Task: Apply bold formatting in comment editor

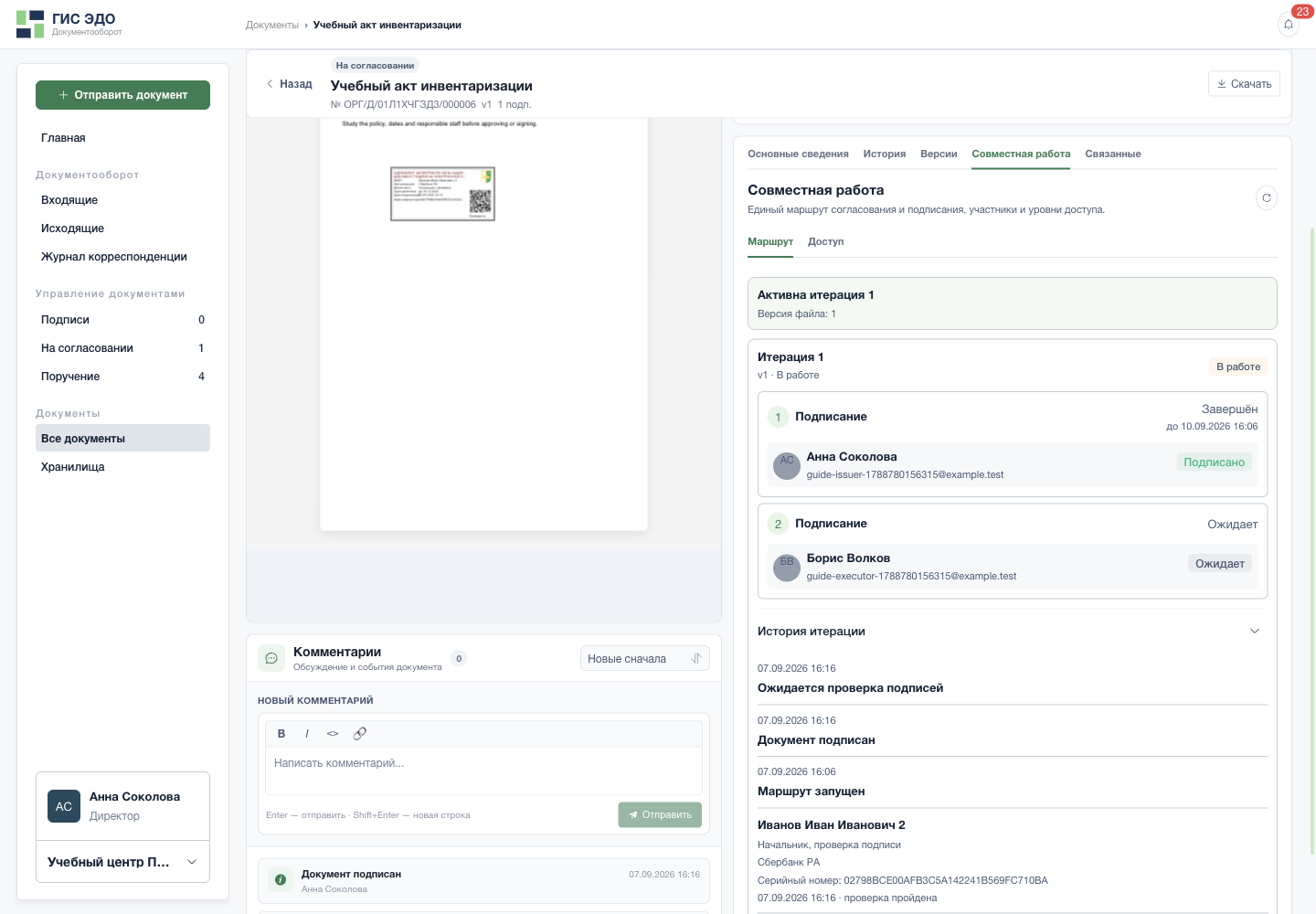Action: (x=281, y=733)
